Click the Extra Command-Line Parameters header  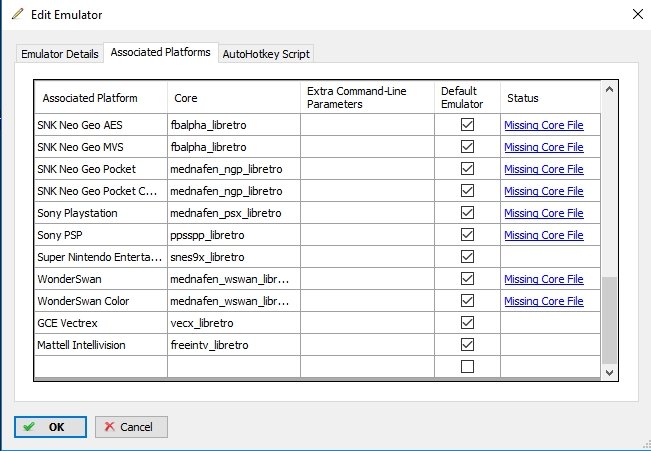tap(367, 97)
